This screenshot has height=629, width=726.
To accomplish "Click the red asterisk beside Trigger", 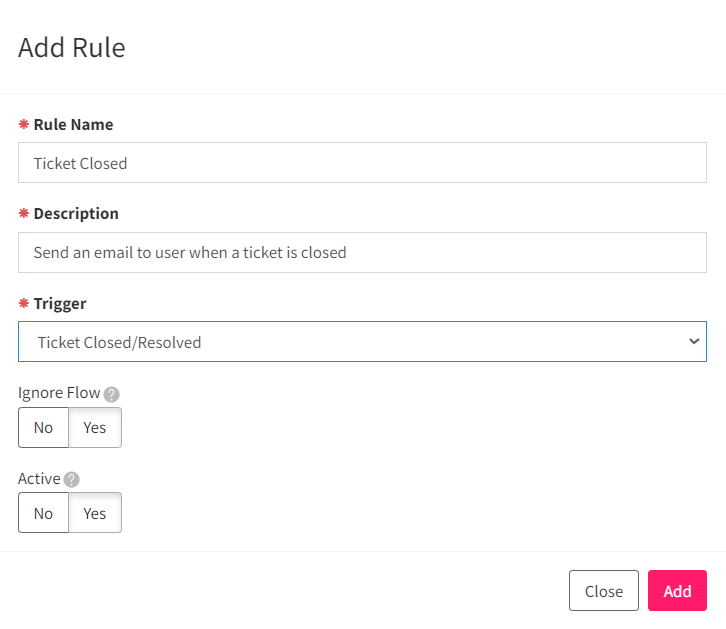I will (24, 303).
